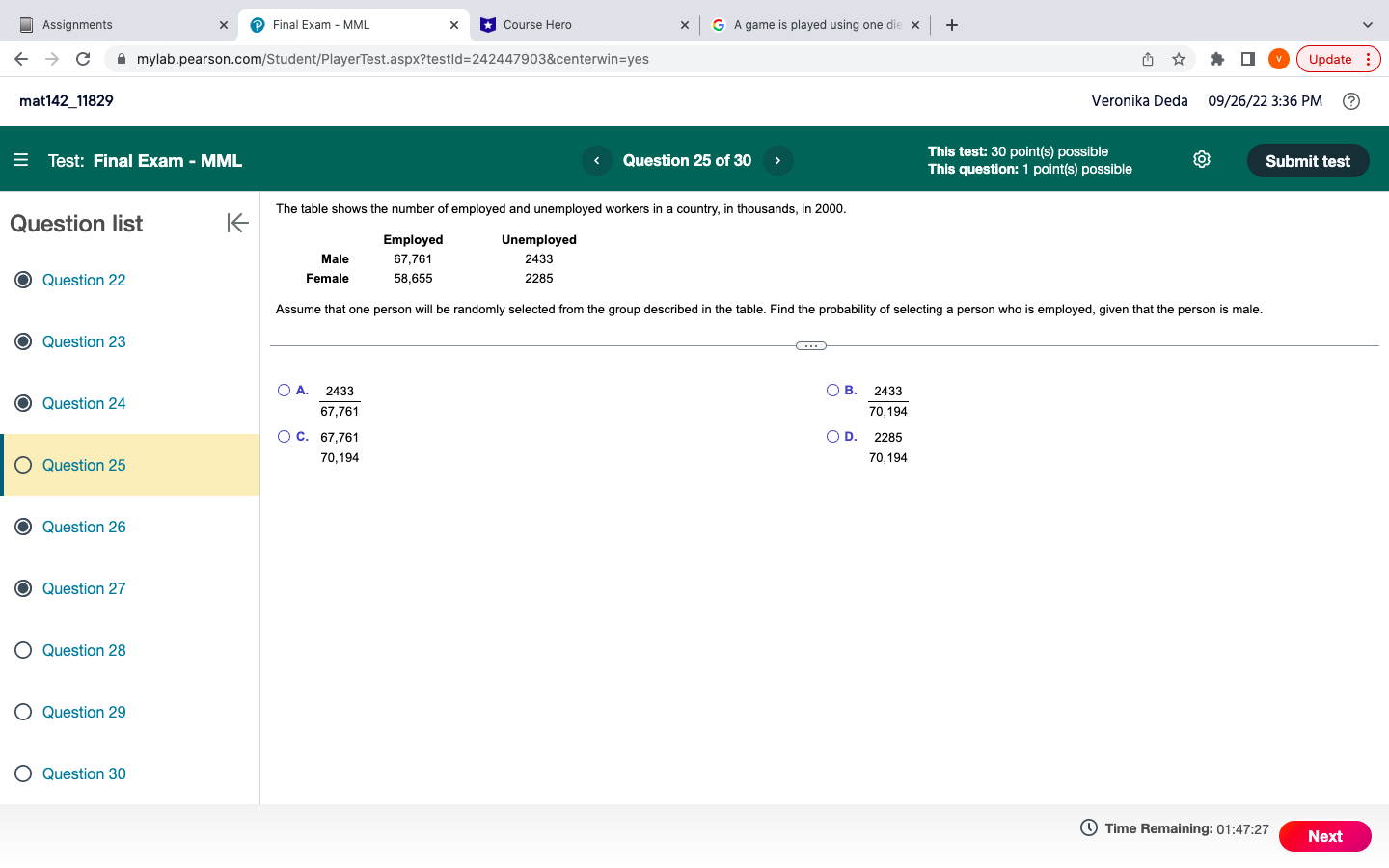Click the site lock icon in address bar

(x=121, y=59)
